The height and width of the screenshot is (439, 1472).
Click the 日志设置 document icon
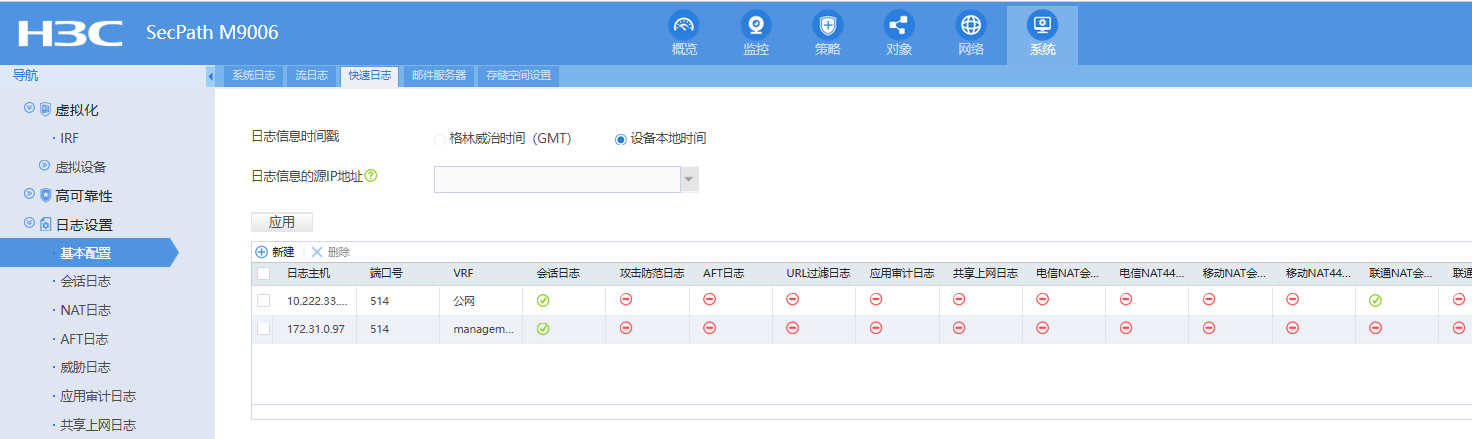[45, 224]
